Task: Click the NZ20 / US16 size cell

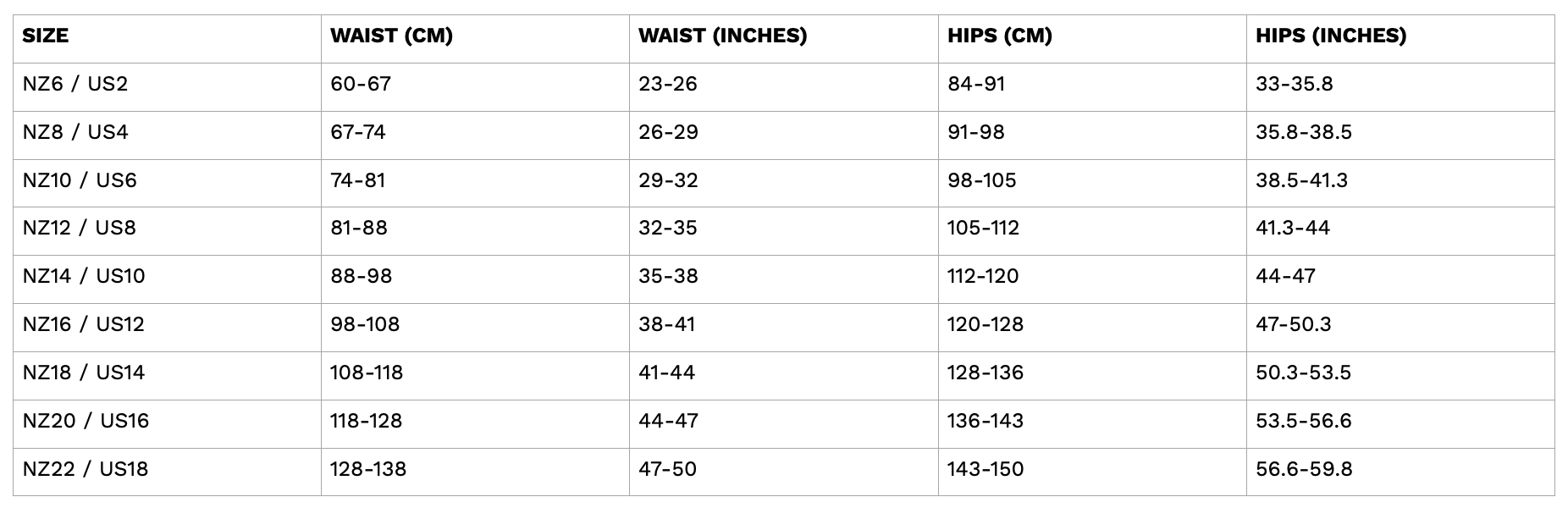Action: coord(86,421)
